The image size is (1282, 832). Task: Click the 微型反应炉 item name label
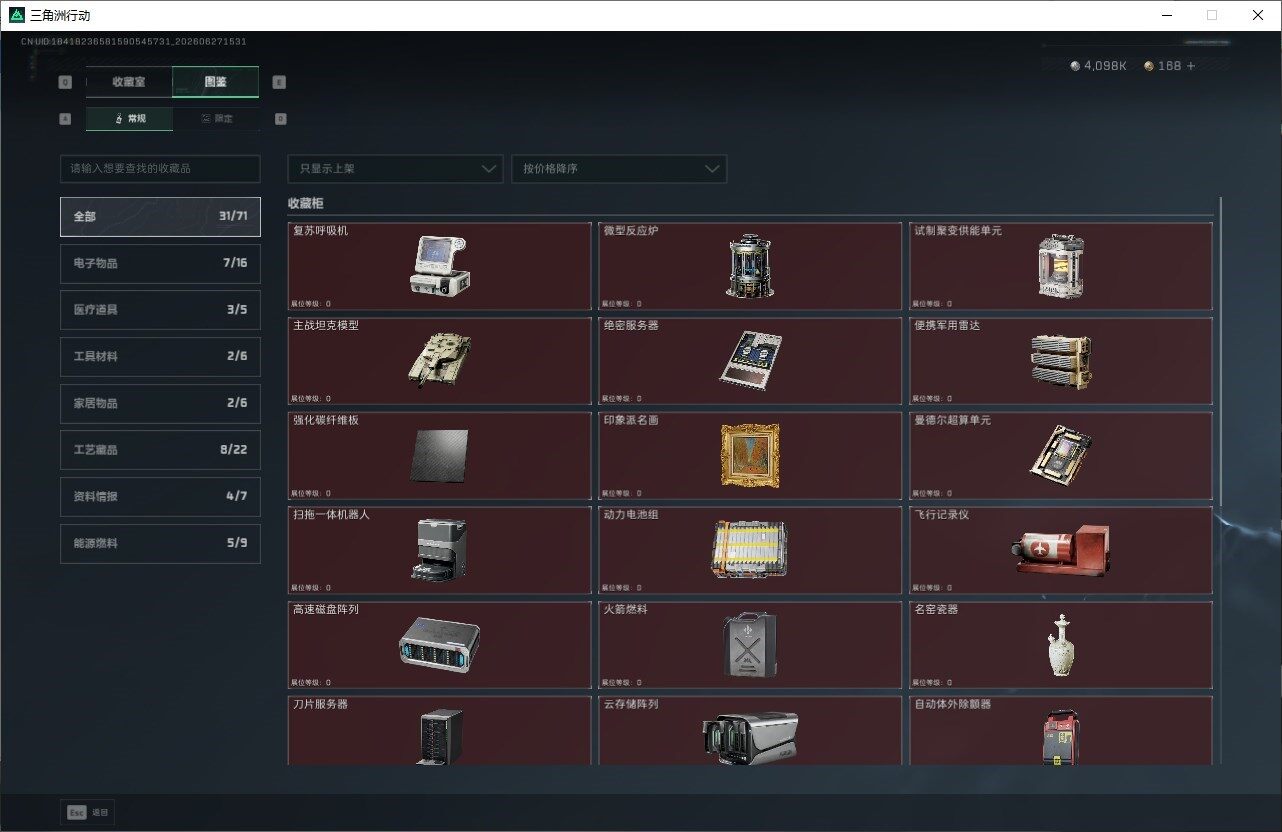click(x=631, y=231)
